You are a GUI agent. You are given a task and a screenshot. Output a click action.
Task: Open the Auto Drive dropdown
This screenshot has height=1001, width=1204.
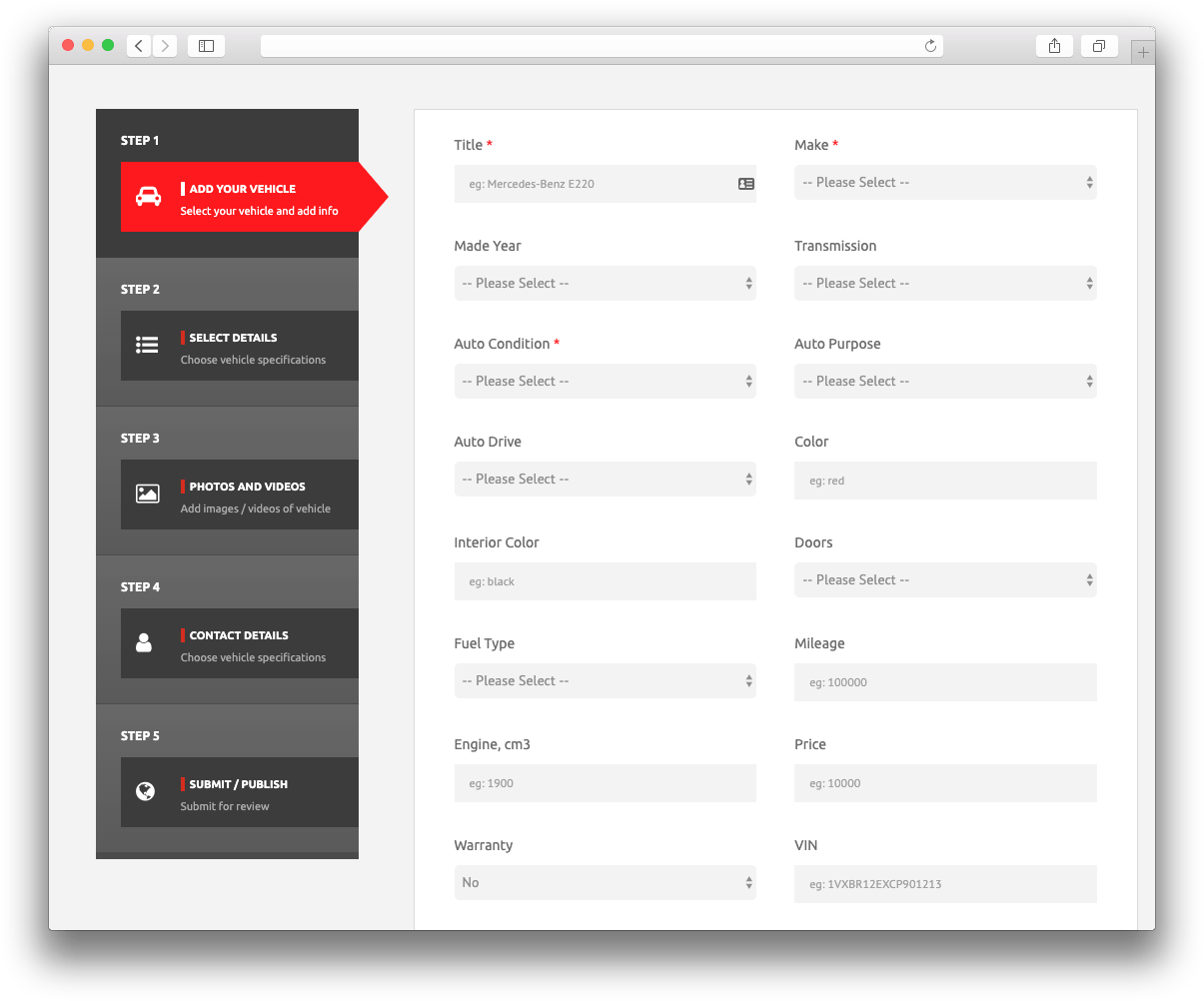click(604, 480)
